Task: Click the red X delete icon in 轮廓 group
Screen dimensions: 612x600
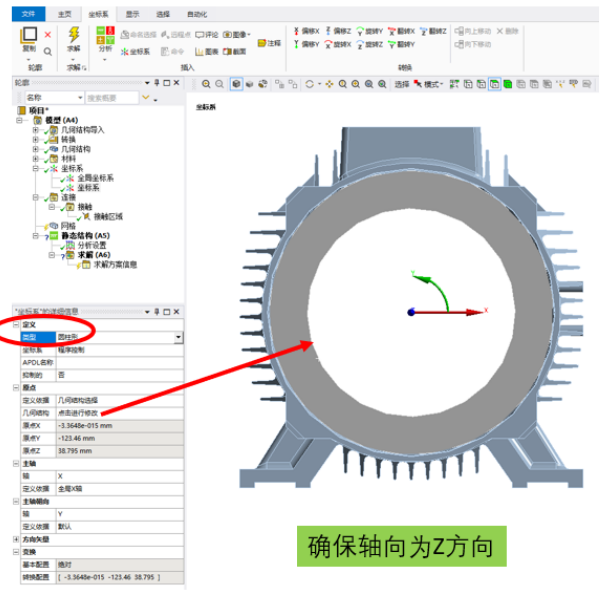Action: tap(48, 35)
